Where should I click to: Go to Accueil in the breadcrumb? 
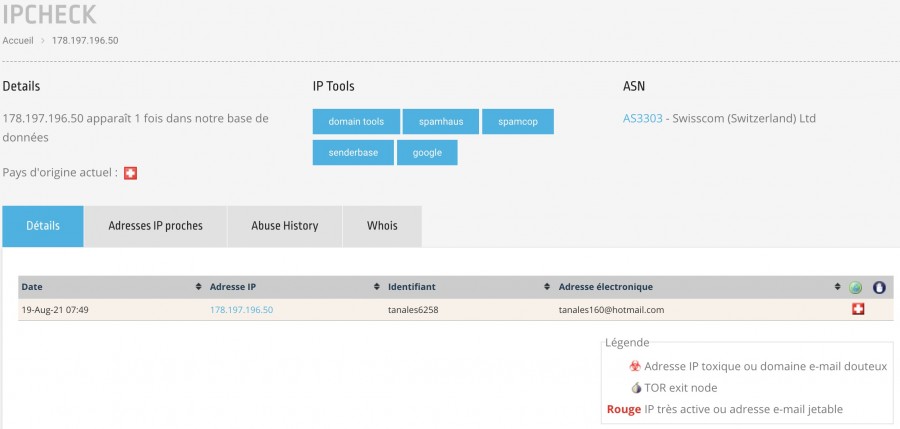click(x=18, y=41)
